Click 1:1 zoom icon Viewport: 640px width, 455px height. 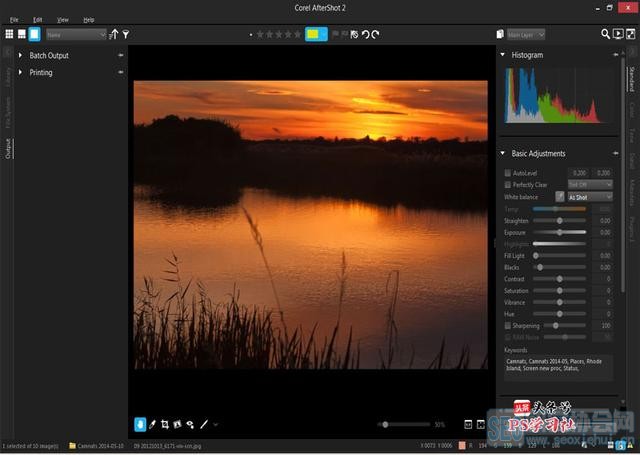coord(468,425)
